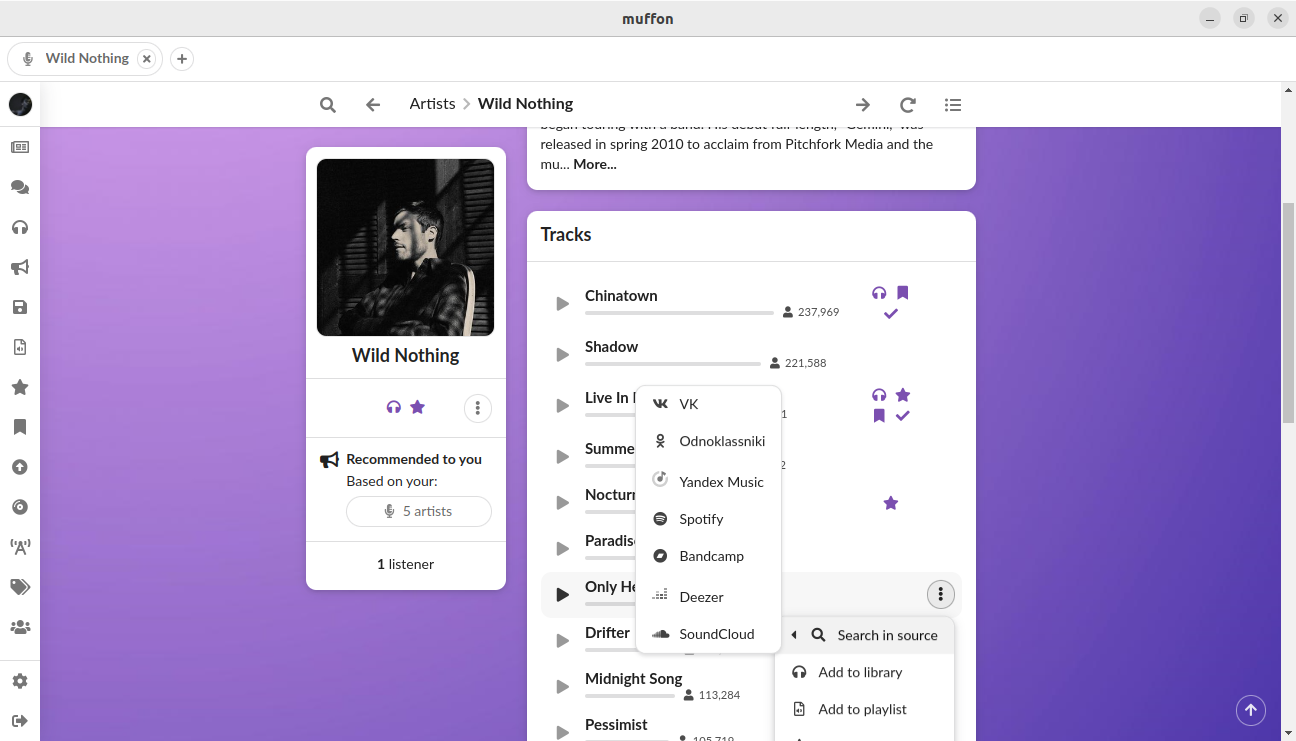Open the tags icon in the sidebar

(x=20, y=587)
